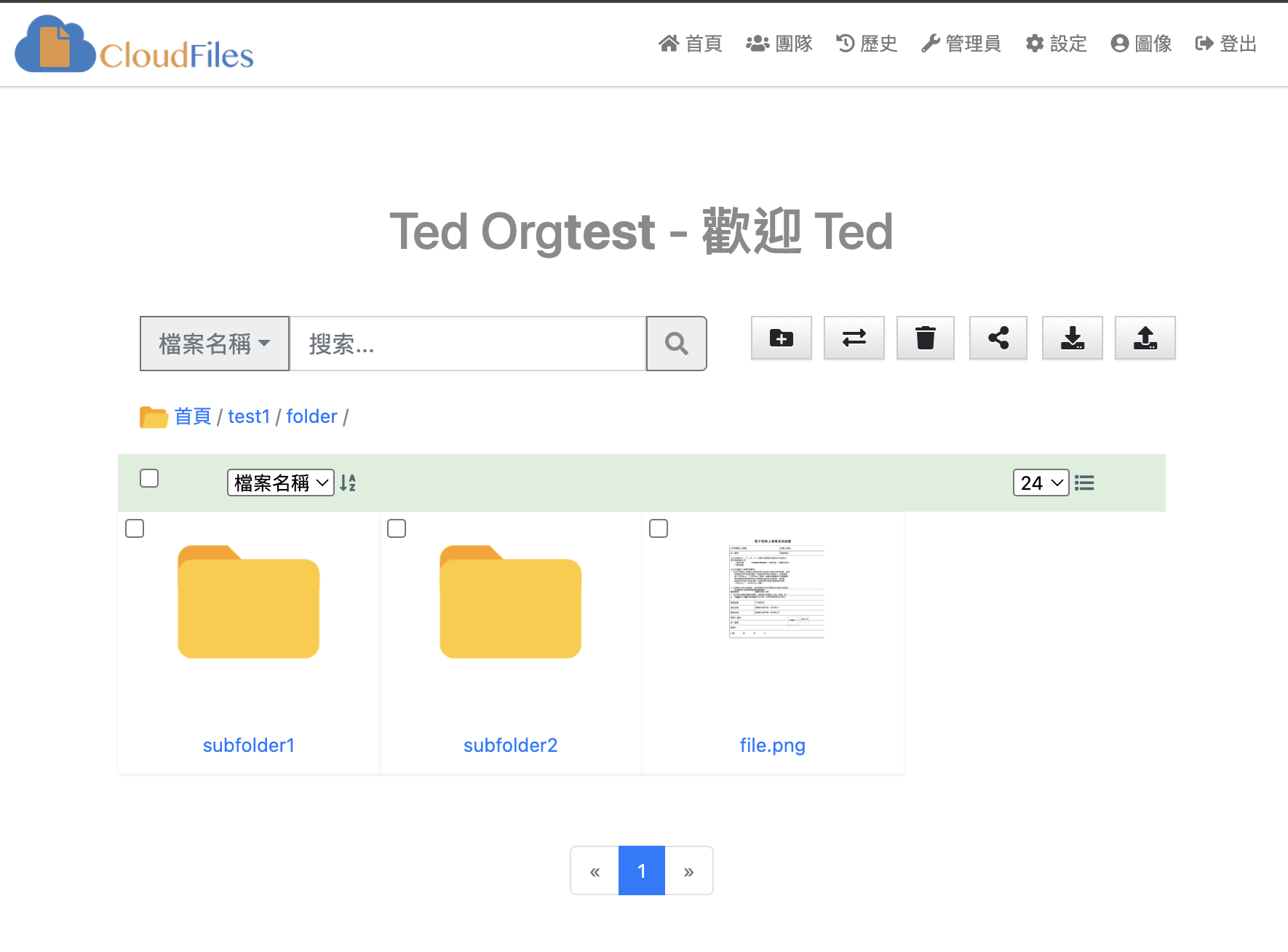Open the 團隊 team menu item
Screen dimensions: 1288x952
[x=779, y=44]
